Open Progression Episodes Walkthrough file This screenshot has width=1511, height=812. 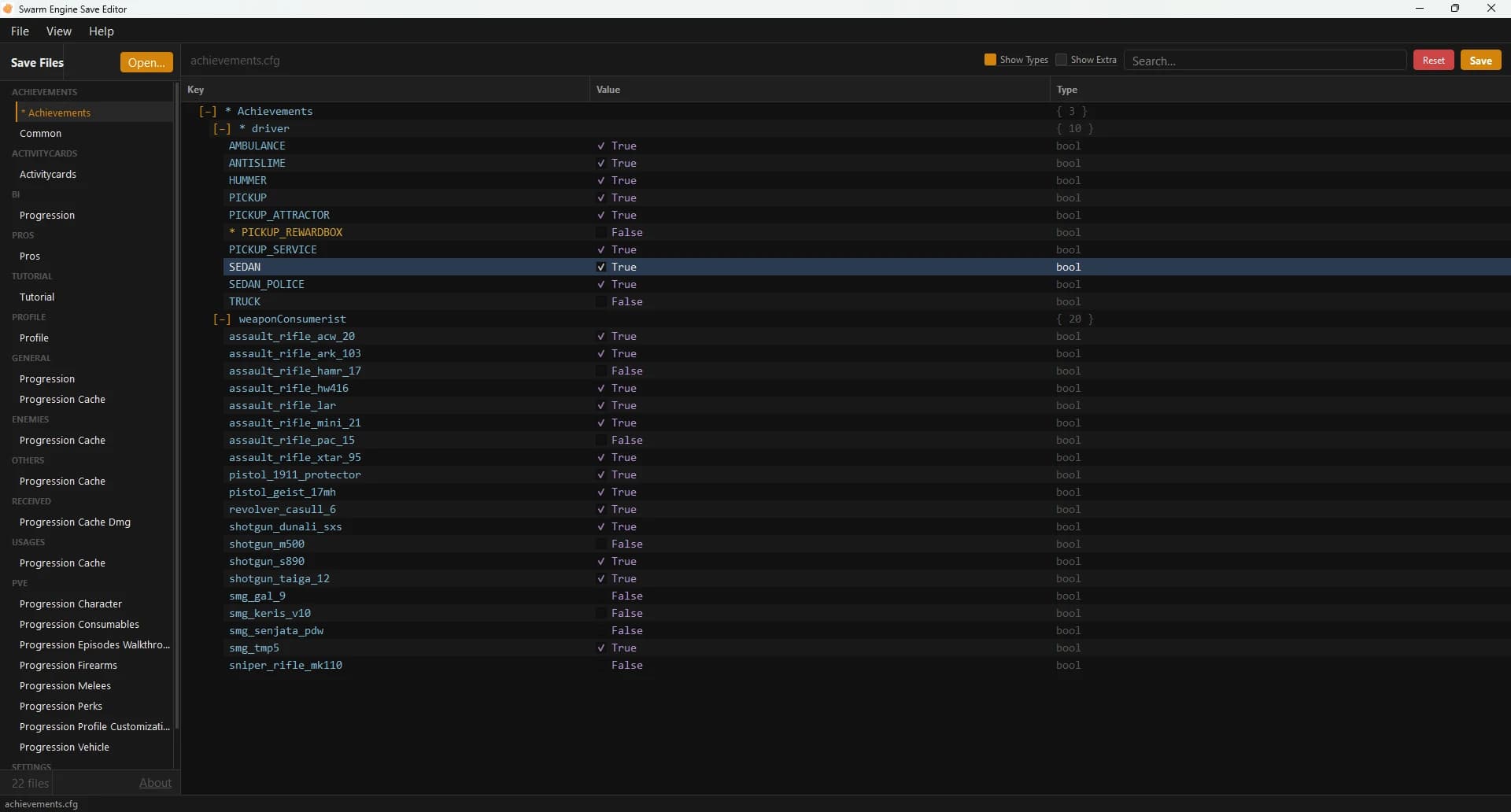(x=94, y=644)
